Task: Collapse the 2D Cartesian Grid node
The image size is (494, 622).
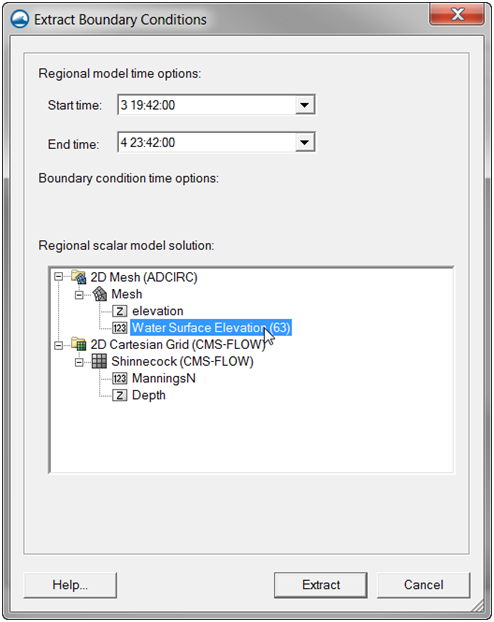Action: click(59, 345)
